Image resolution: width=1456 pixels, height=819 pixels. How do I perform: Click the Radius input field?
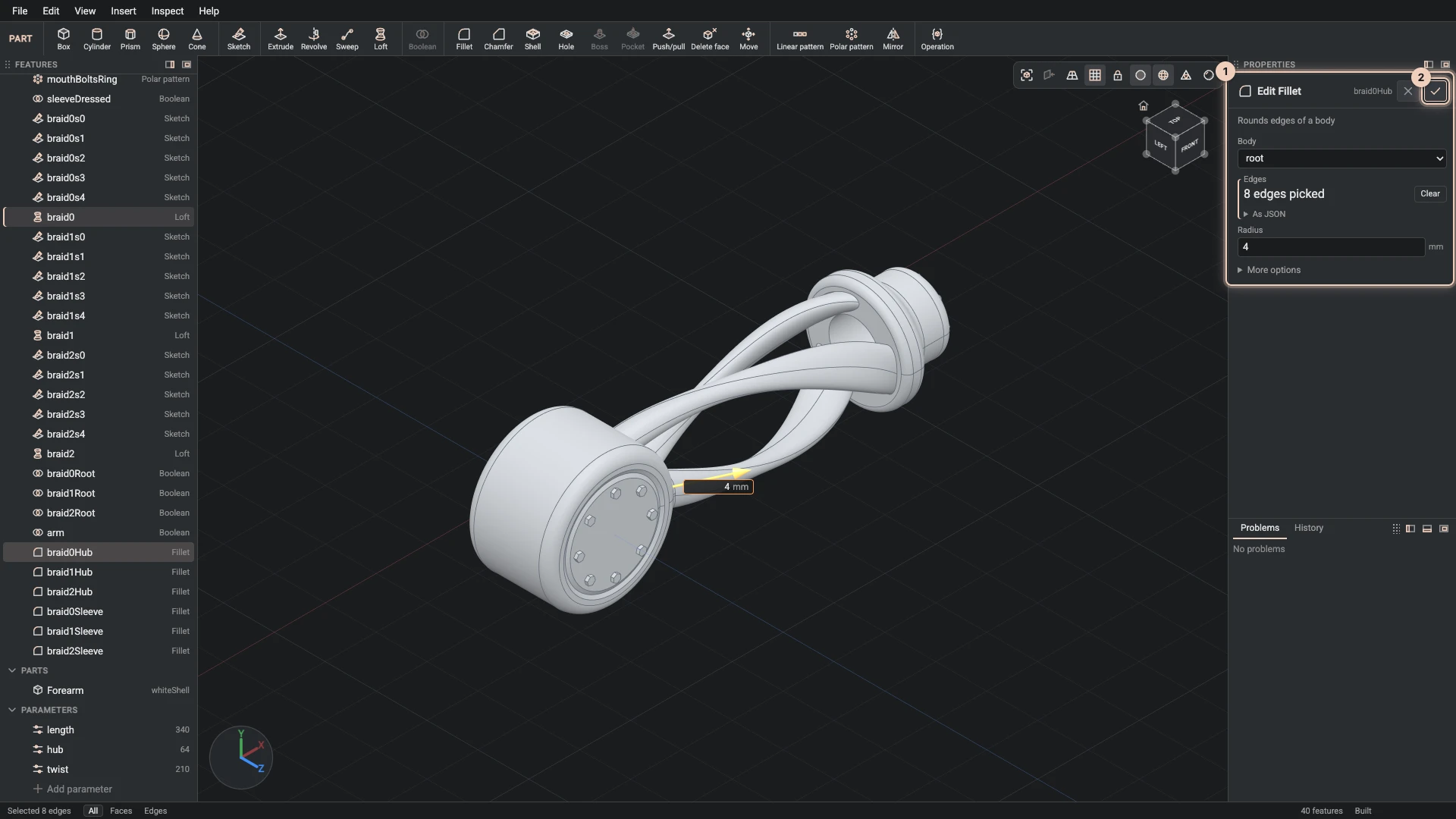[1331, 247]
